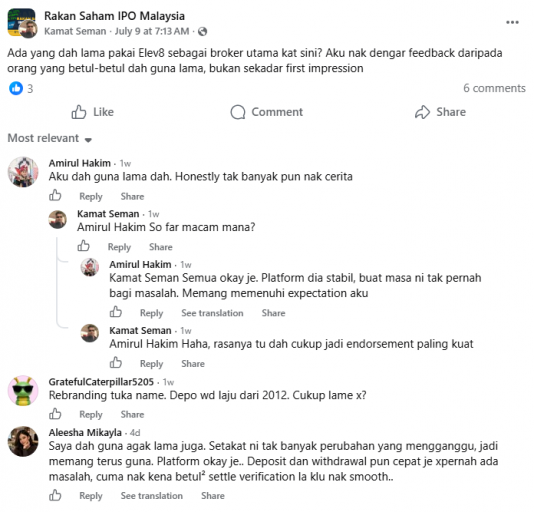Viewport: 534px width, 512px height.
Task: Open Rakan Saham IPO Malaysia group page
Action: pos(114,16)
